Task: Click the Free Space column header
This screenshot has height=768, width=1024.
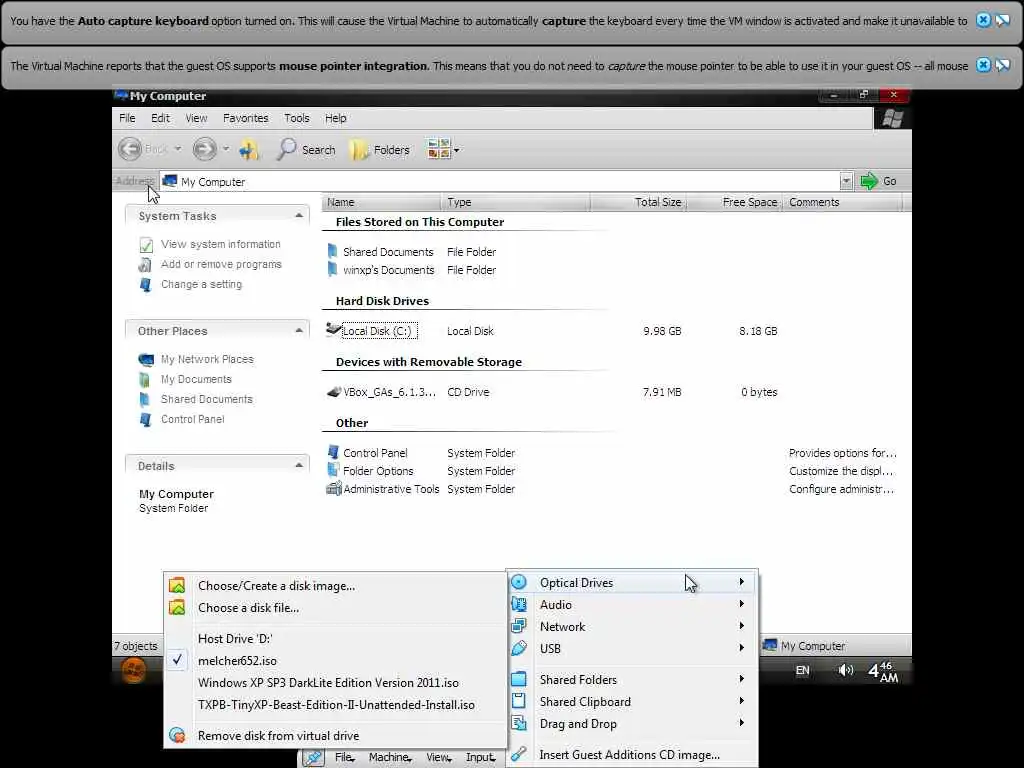Action: (x=734, y=202)
